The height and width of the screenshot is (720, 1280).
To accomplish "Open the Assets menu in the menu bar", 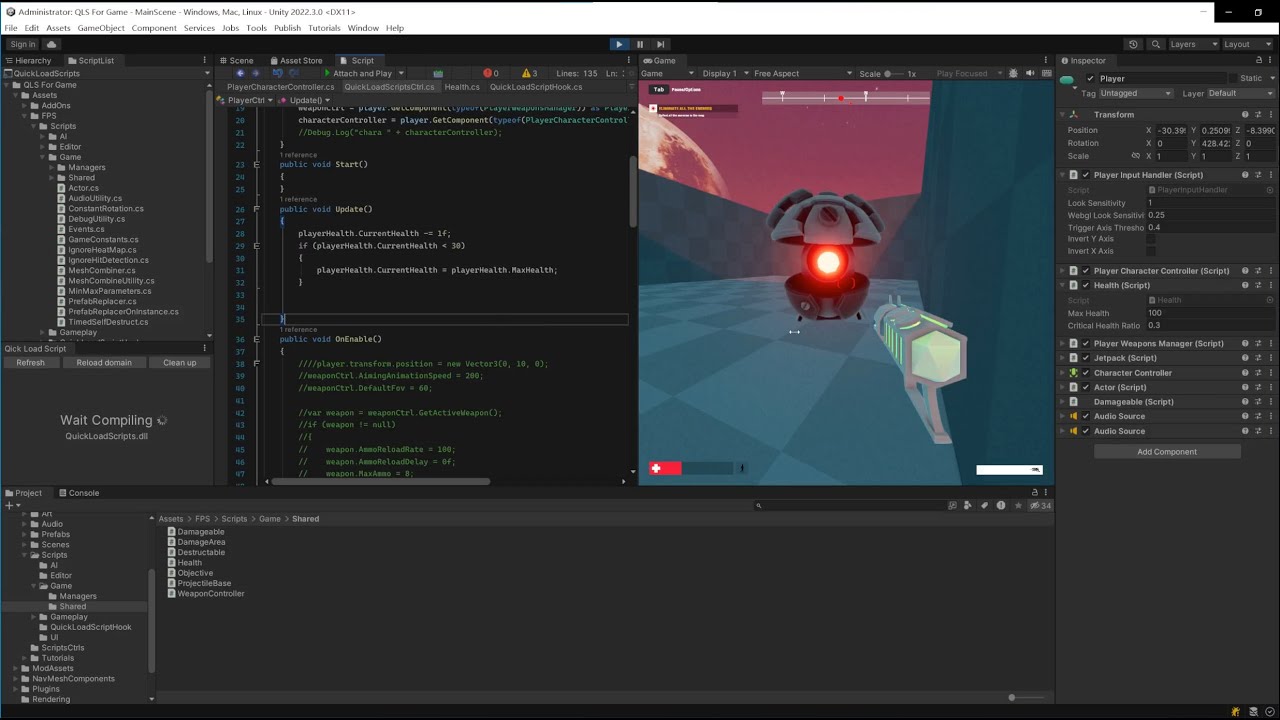I will pyautogui.click(x=58, y=28).
